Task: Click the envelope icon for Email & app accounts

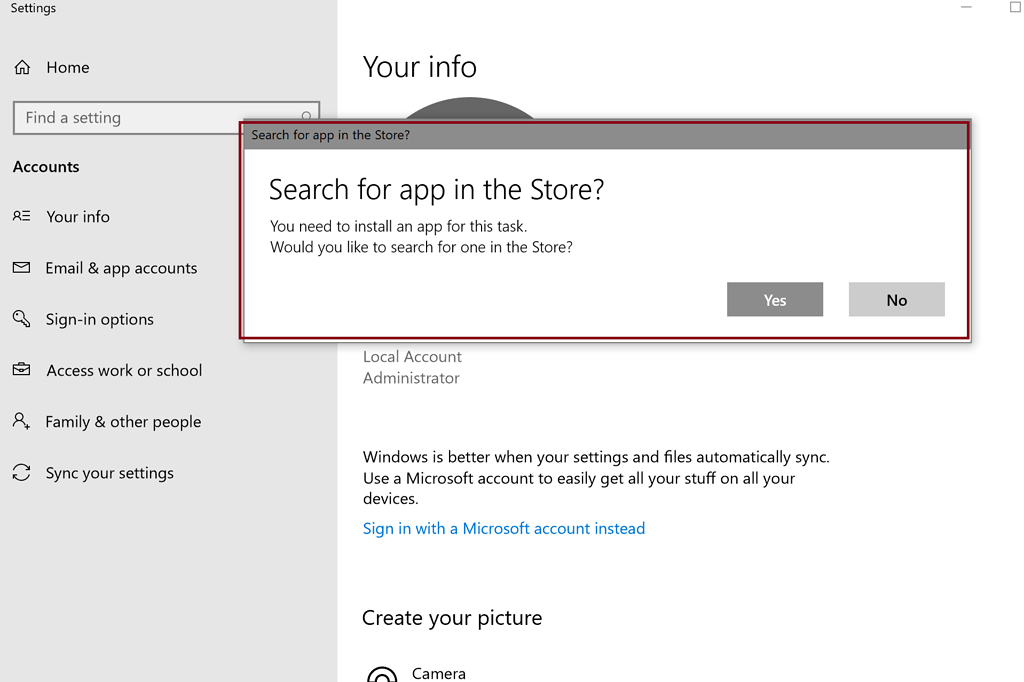Action: (x=22, y=268)
